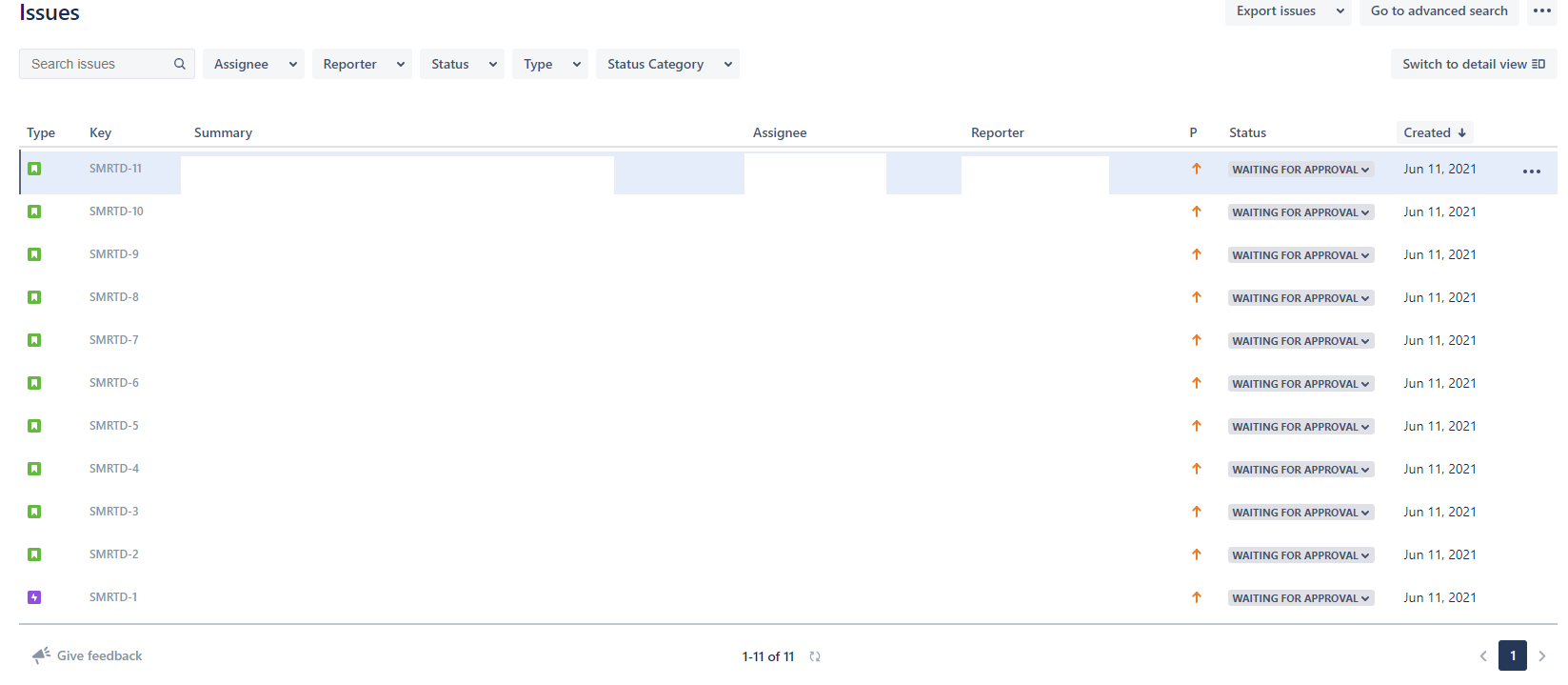
Task: Switch to detail view
Action: [1474, 64]
